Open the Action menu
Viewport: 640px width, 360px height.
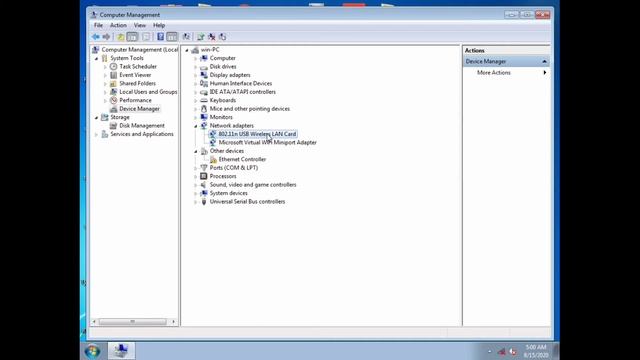[118, 25]
